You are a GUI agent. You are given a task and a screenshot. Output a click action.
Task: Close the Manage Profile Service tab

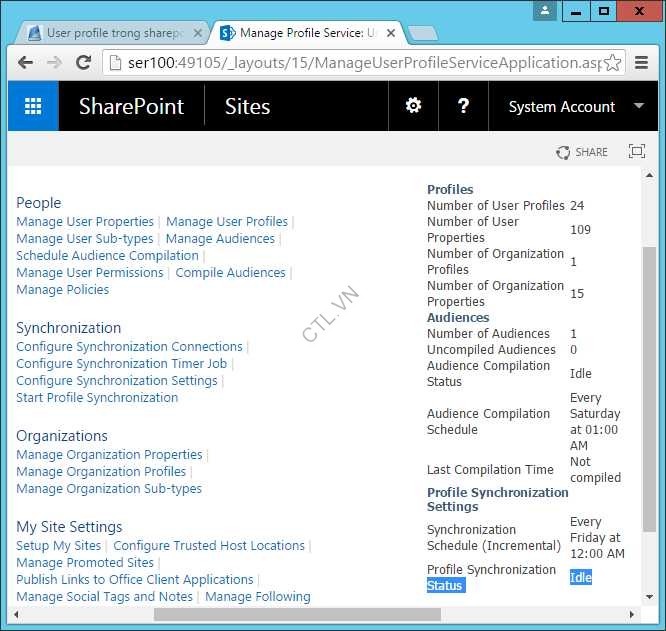[391, 33]
